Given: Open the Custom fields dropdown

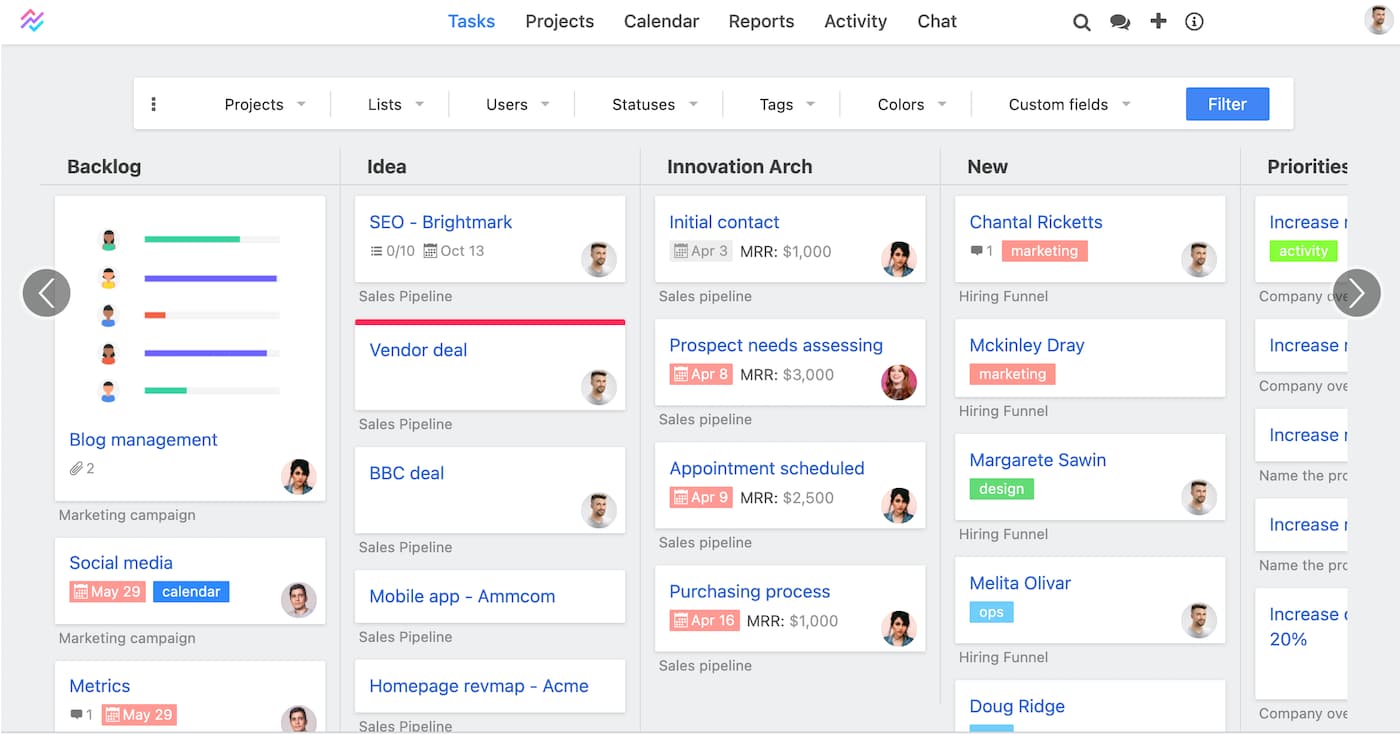Looking at the screenshot, I should coord(1070,104).
